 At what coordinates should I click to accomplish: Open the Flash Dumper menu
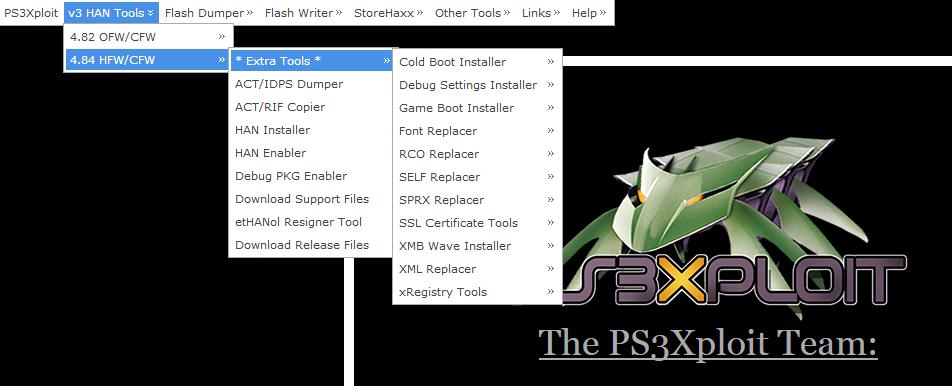209,13
